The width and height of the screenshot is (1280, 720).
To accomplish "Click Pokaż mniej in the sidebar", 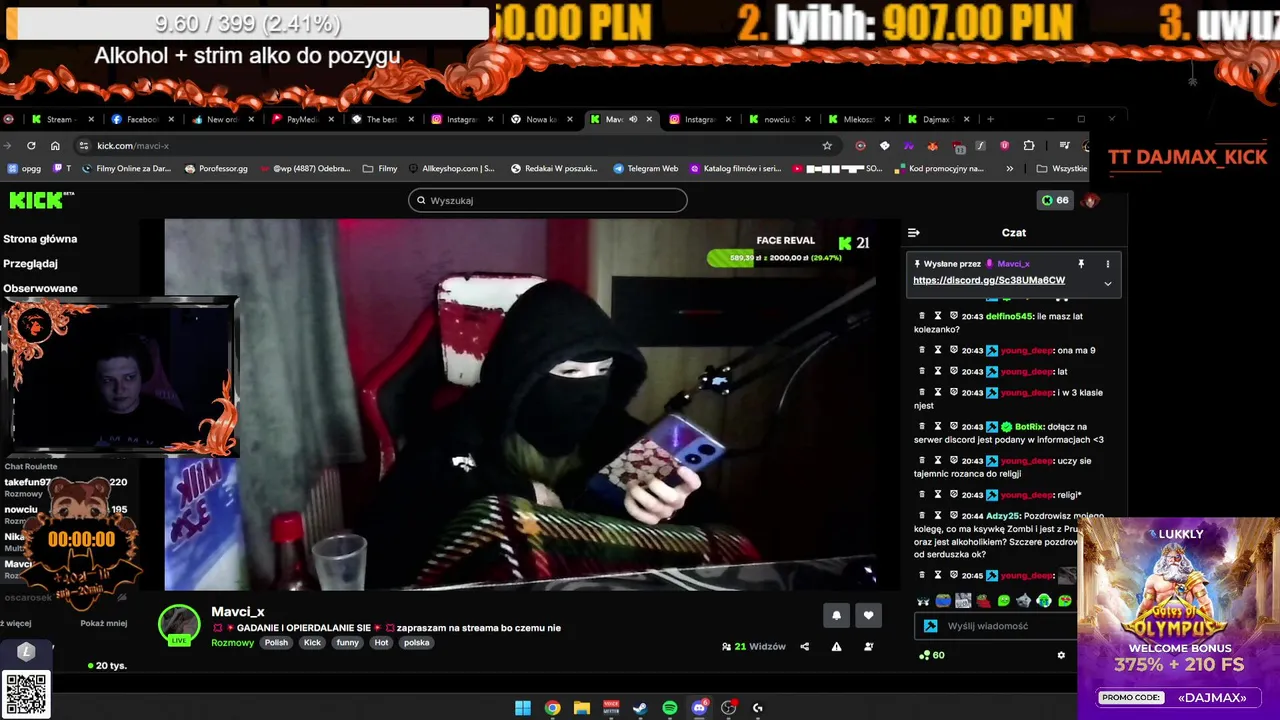I will pos(104,623).
